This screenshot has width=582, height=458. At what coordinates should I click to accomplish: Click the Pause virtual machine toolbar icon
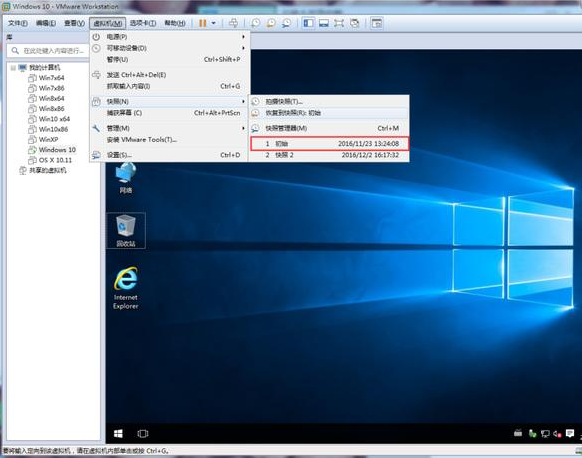coord(203,23)
